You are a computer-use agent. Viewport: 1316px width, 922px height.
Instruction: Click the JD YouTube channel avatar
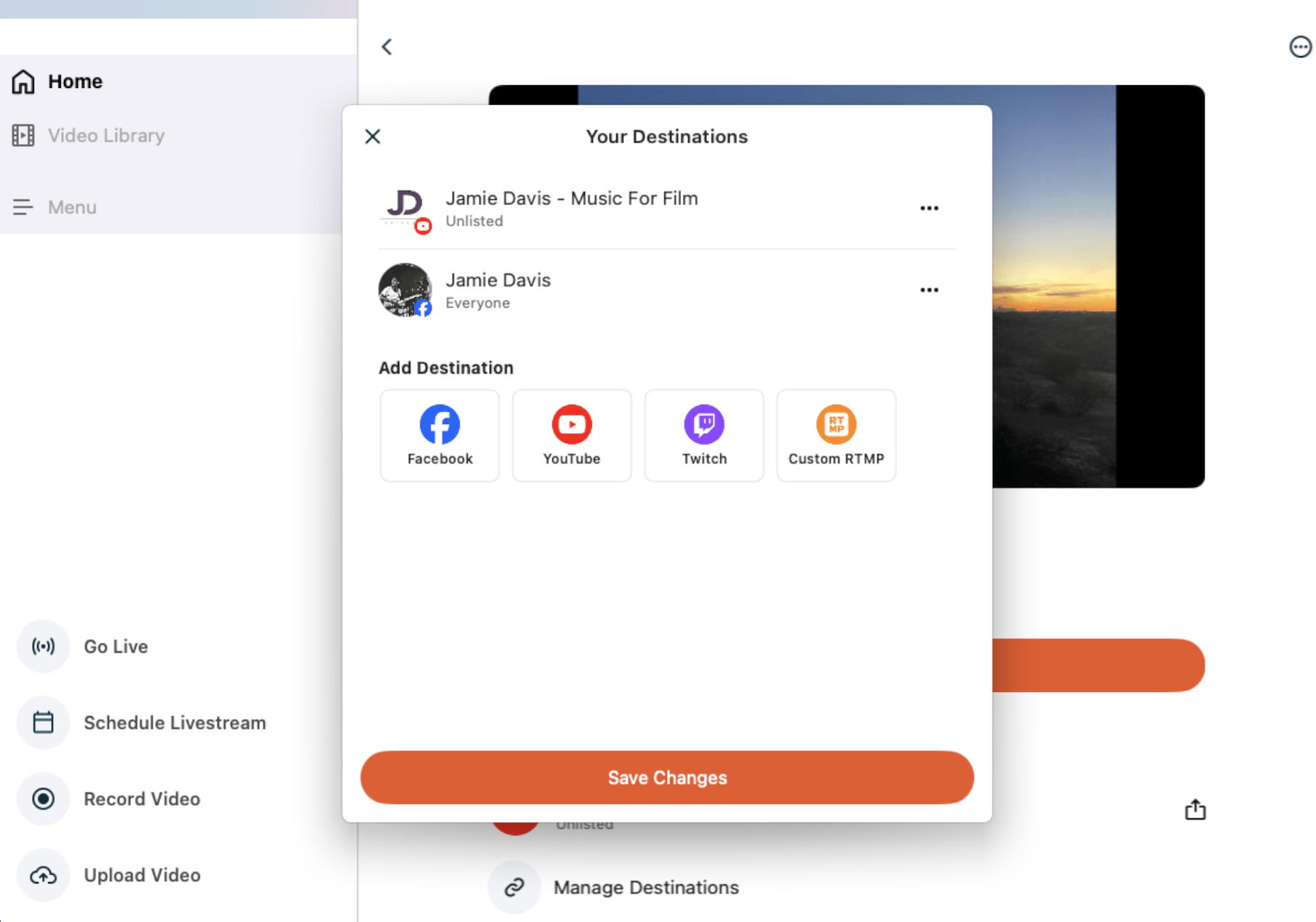coord(405,209)
